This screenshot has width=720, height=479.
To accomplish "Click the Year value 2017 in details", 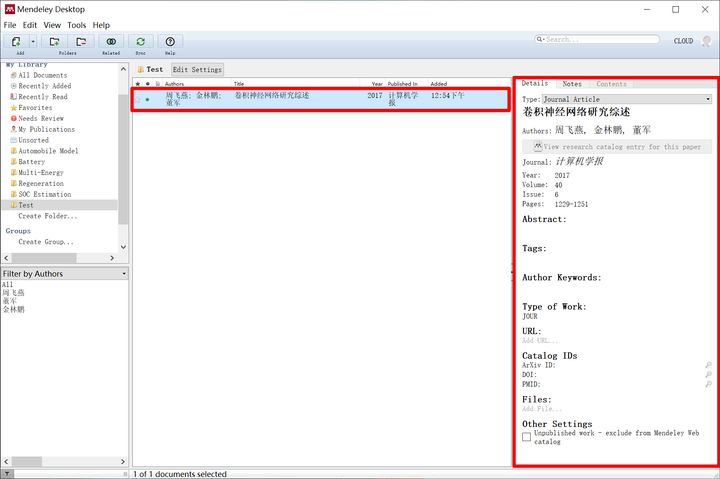I will (562, 175).
